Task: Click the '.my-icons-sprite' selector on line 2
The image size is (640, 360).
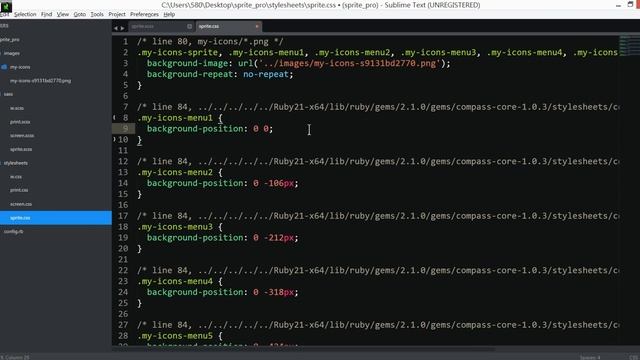Action: pyautogui.click(x=178, y=52)
